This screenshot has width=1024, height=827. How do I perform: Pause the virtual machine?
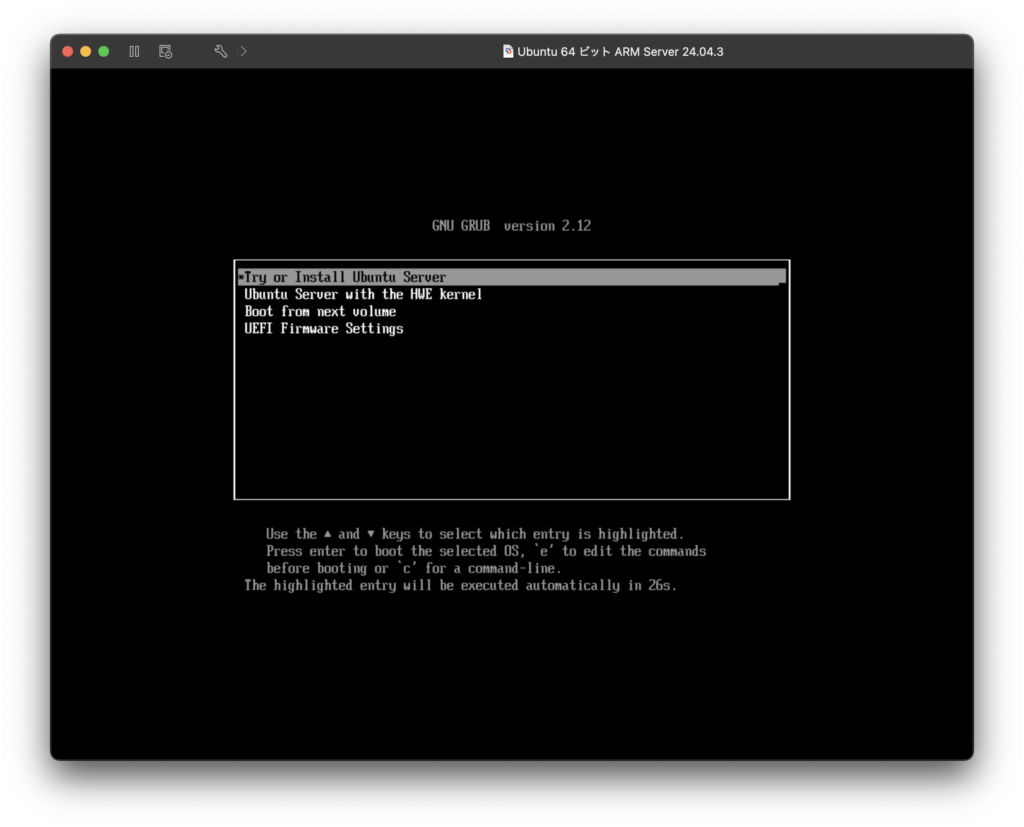point(134,51)
